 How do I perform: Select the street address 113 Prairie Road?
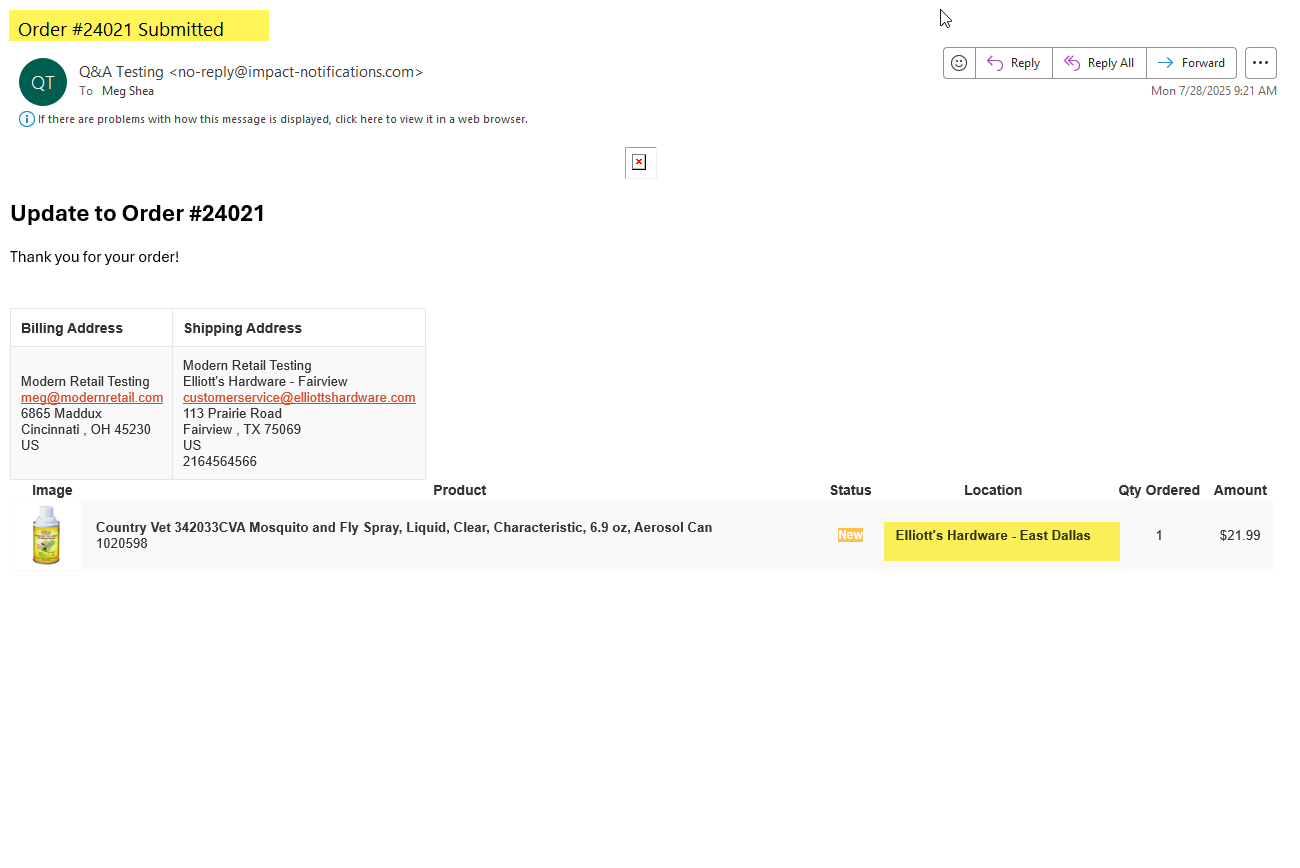232,414
